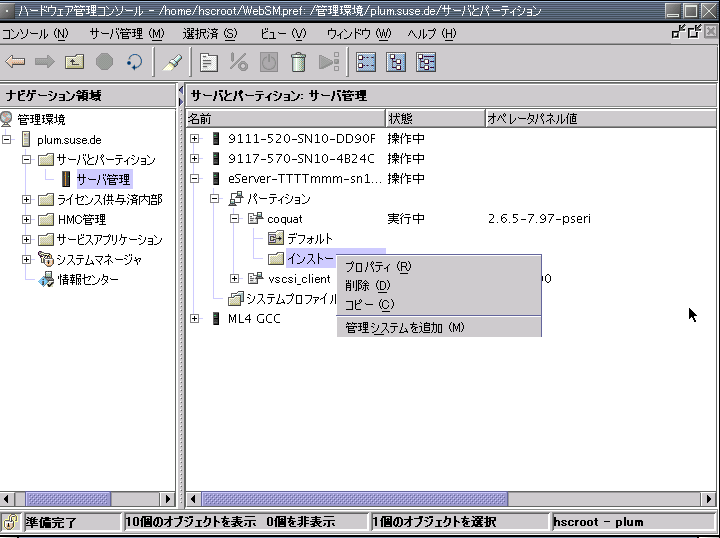Image resolution: width=720 pixels, height=538 pixels.
Task: Collapse the パーティション node
Action: click(x=215, y=199)
